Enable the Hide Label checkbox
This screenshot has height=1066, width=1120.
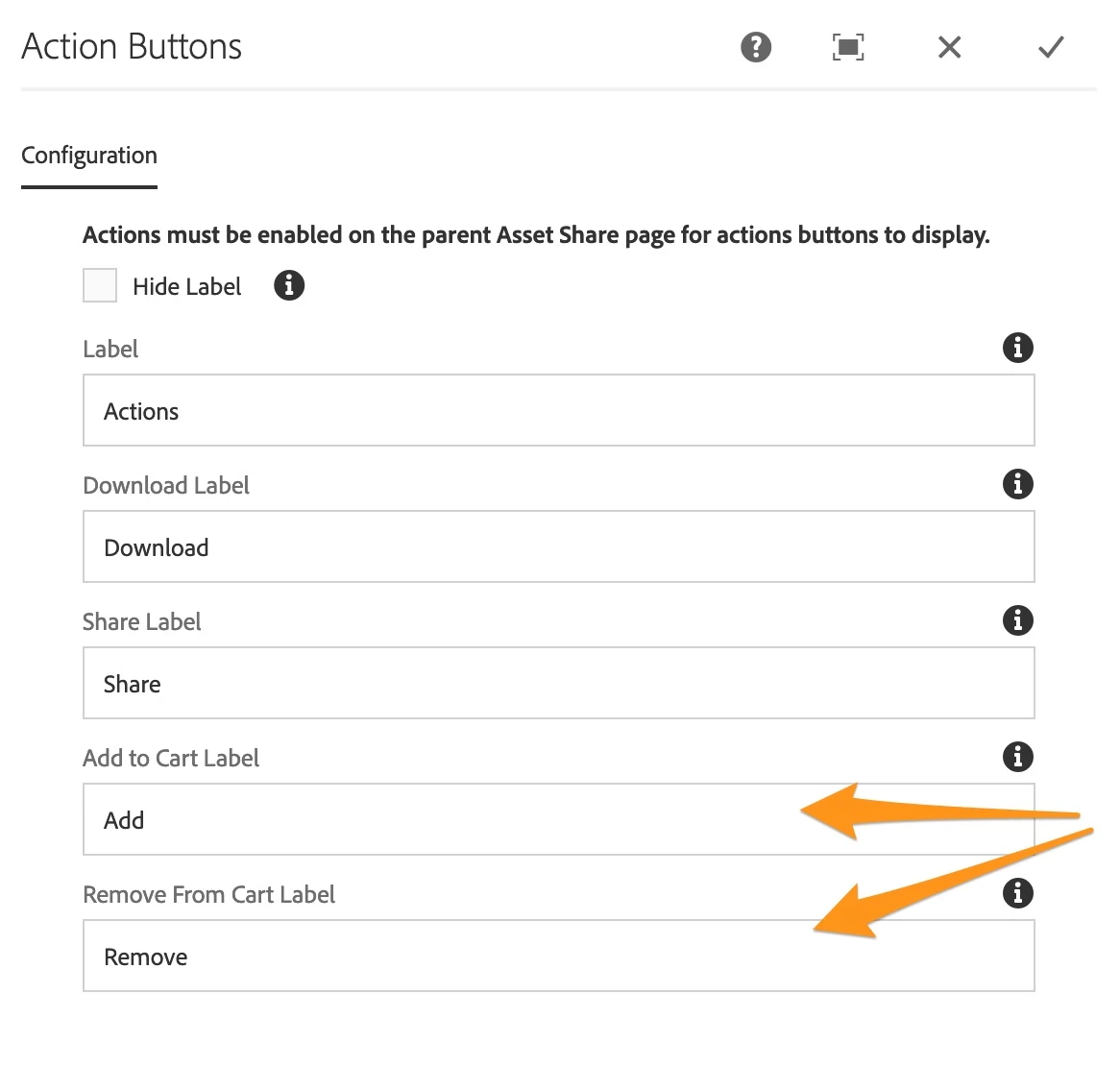pyautogui.click(x=100, y=286)
